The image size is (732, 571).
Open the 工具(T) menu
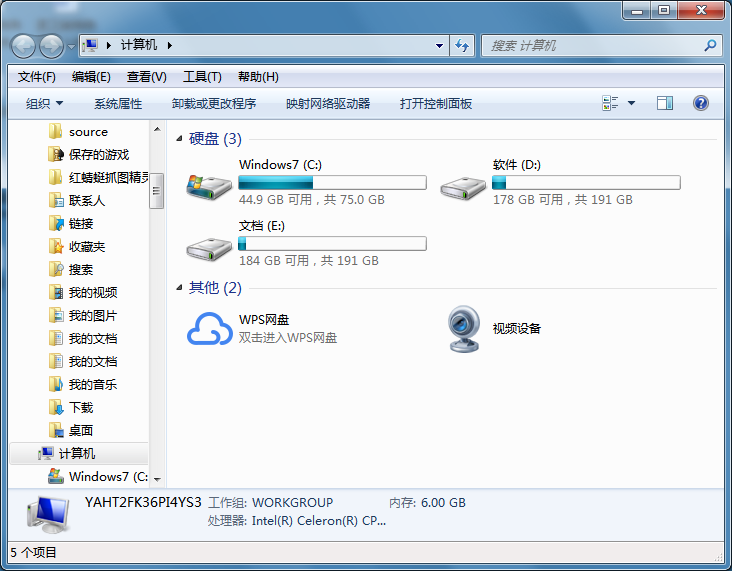(x=201, y=77)
